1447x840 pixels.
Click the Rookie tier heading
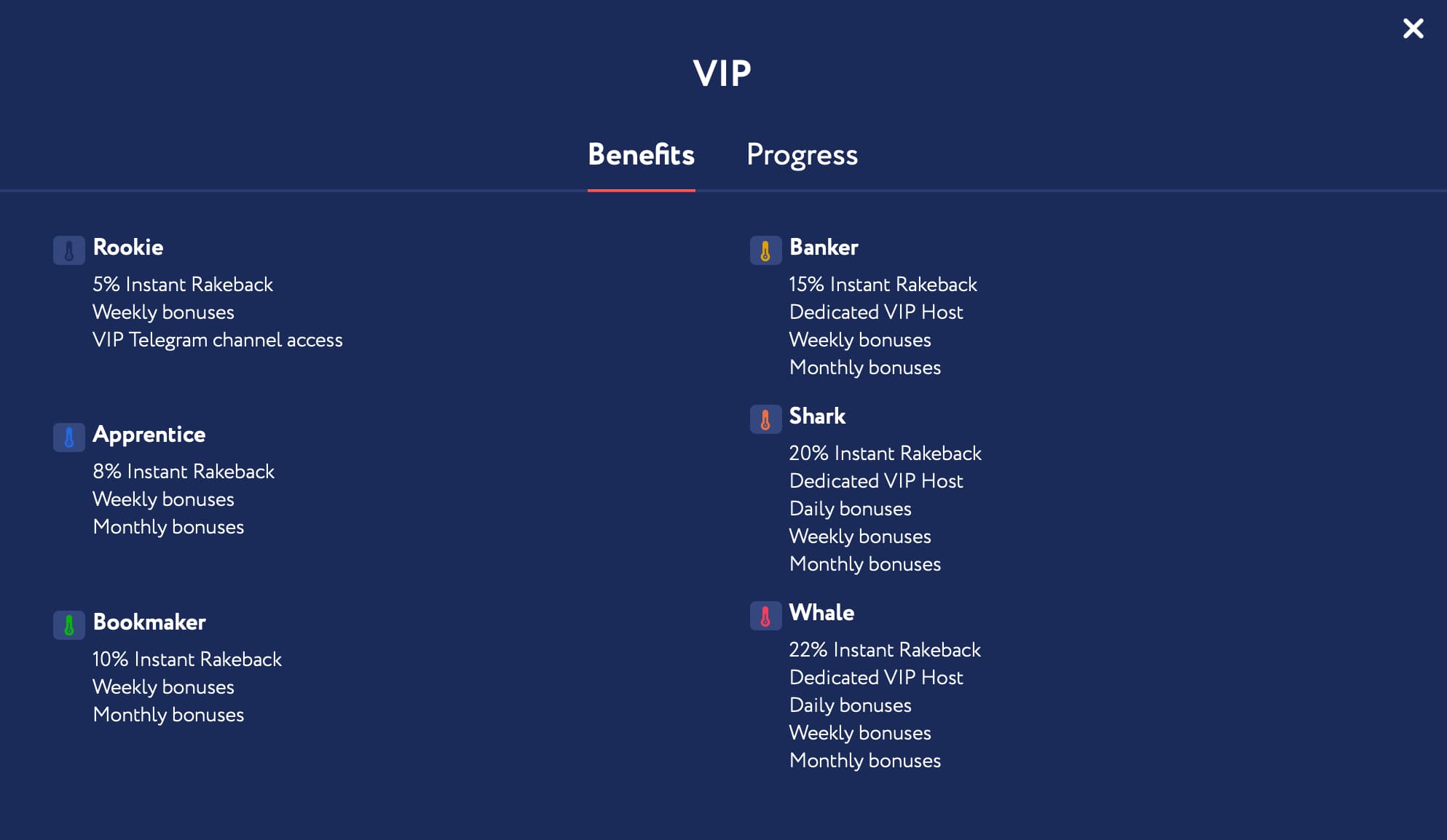coord(128,247)
